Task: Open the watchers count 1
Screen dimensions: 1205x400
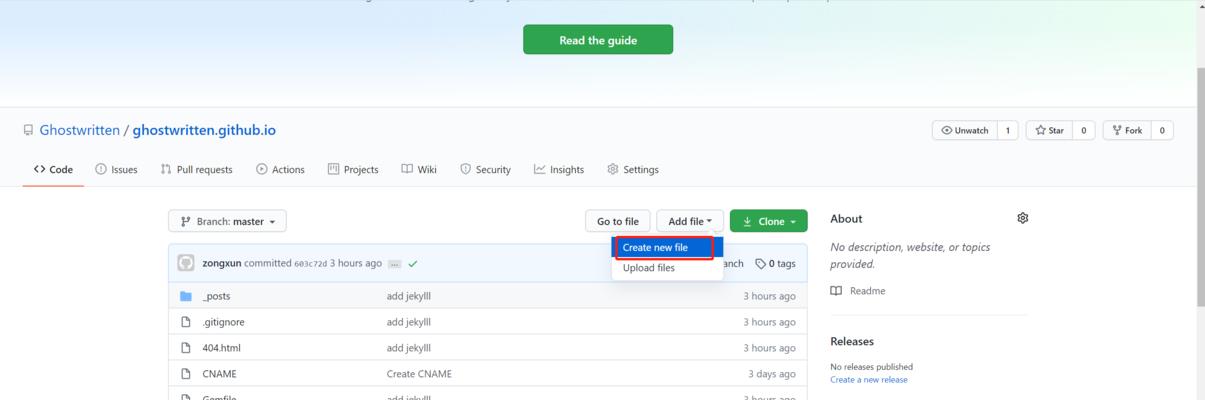Action: [x=1008, y=130]
